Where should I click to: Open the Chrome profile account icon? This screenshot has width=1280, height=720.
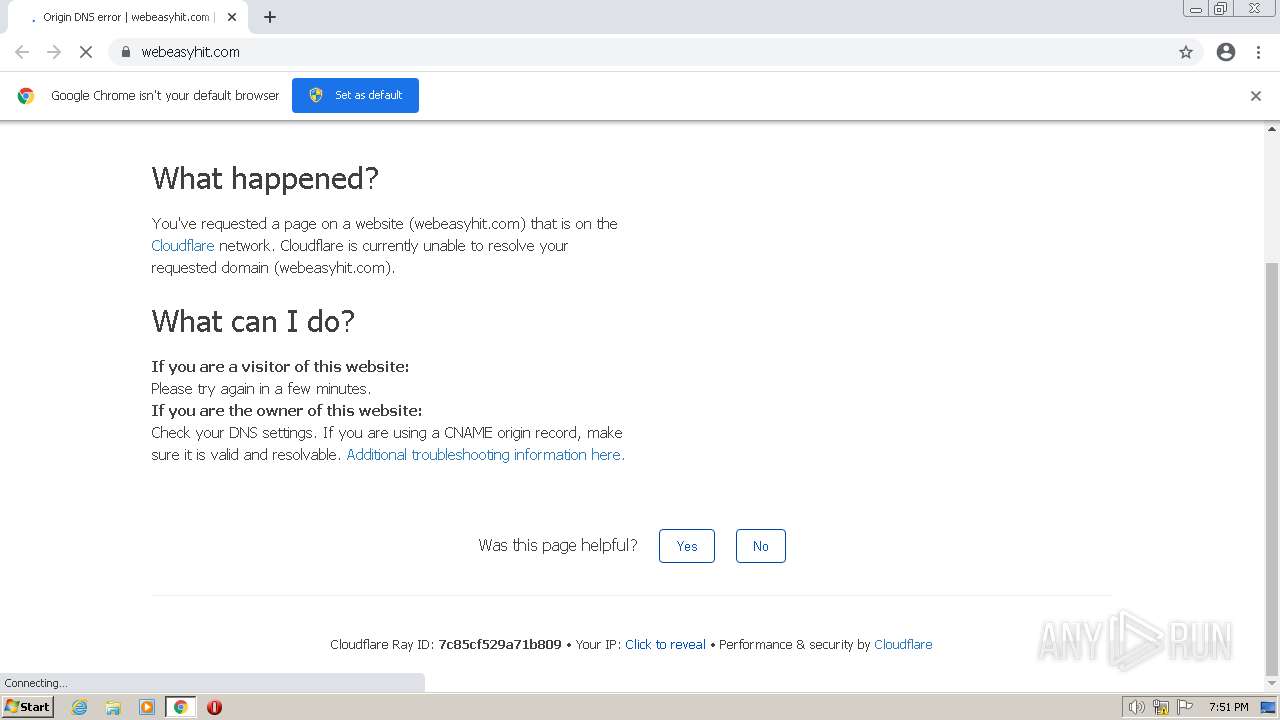(x=1226, y=52)
